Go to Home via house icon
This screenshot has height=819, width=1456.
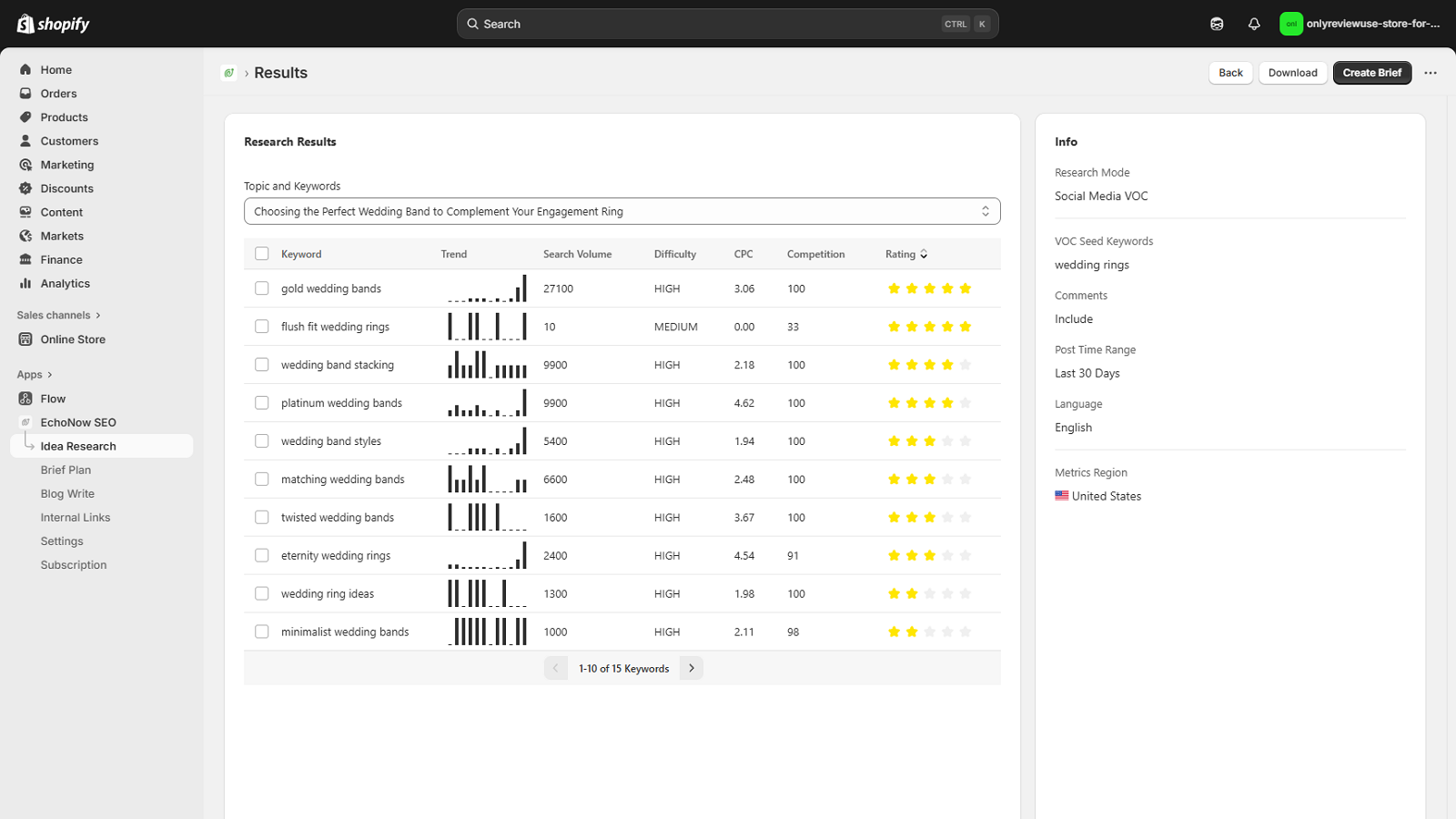pos(25,70)
